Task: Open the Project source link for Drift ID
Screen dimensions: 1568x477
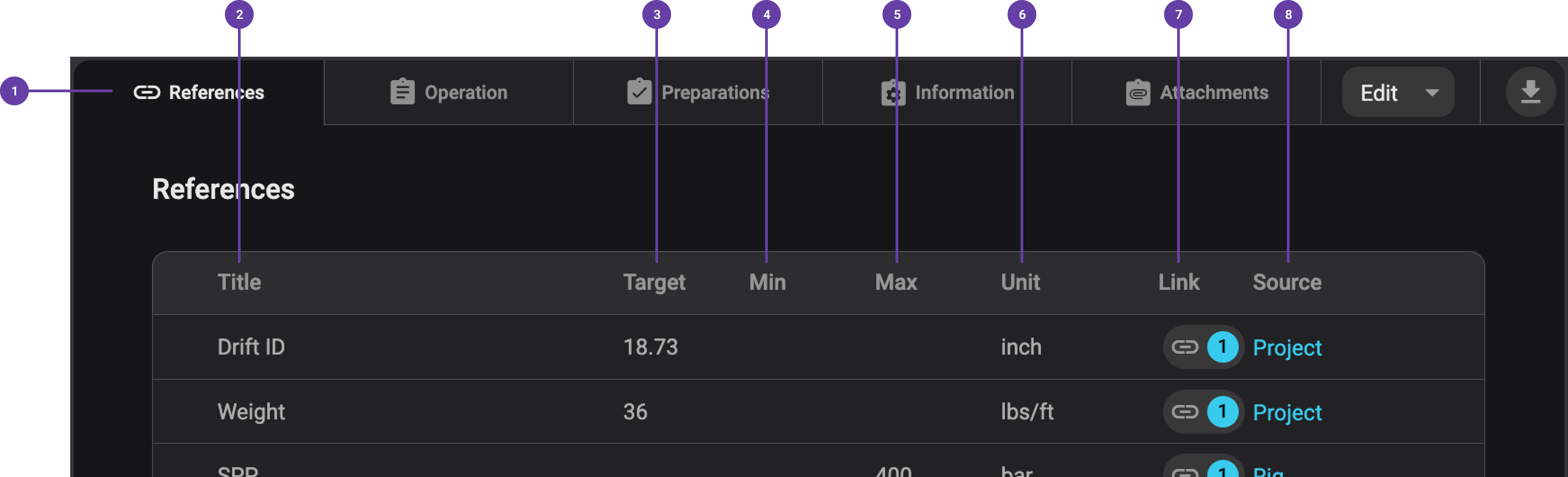Action: click(x=1287, y=348)
